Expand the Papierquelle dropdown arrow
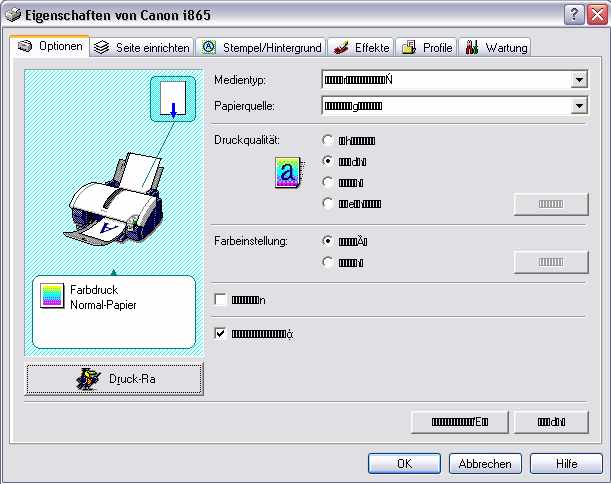 [579, 106]
